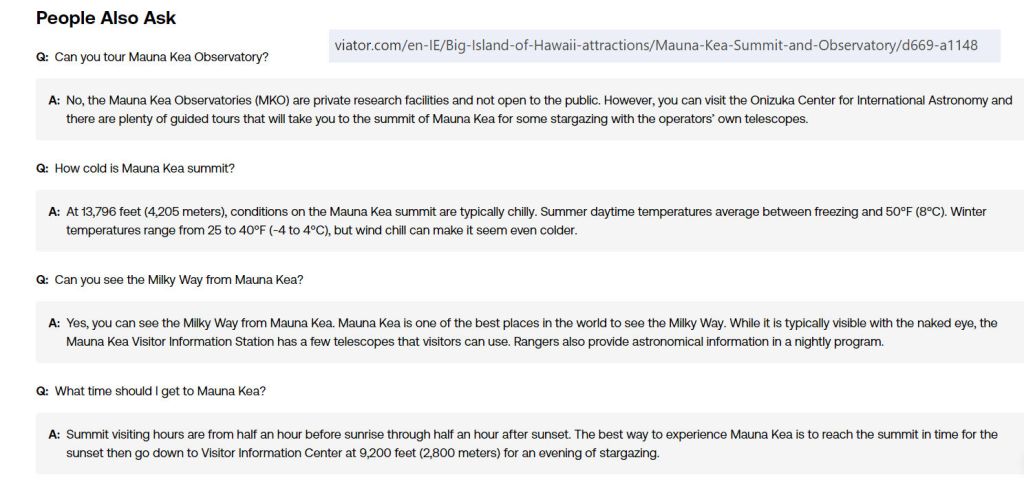Click the A: label of the 13,796 feet answer
Image resolution: width=1024 pixels, height=484 pixels.
54,212
